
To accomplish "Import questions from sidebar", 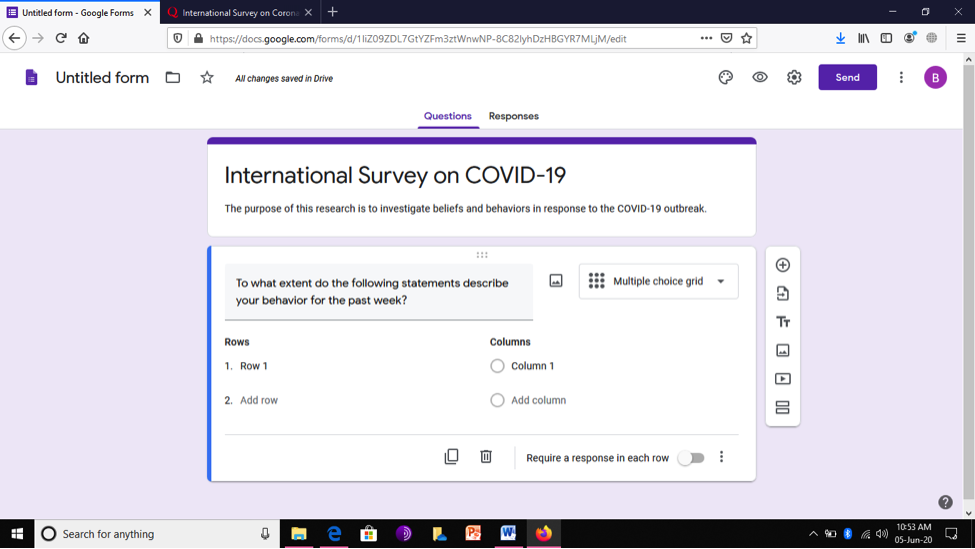I will click(x=782, y=293).
